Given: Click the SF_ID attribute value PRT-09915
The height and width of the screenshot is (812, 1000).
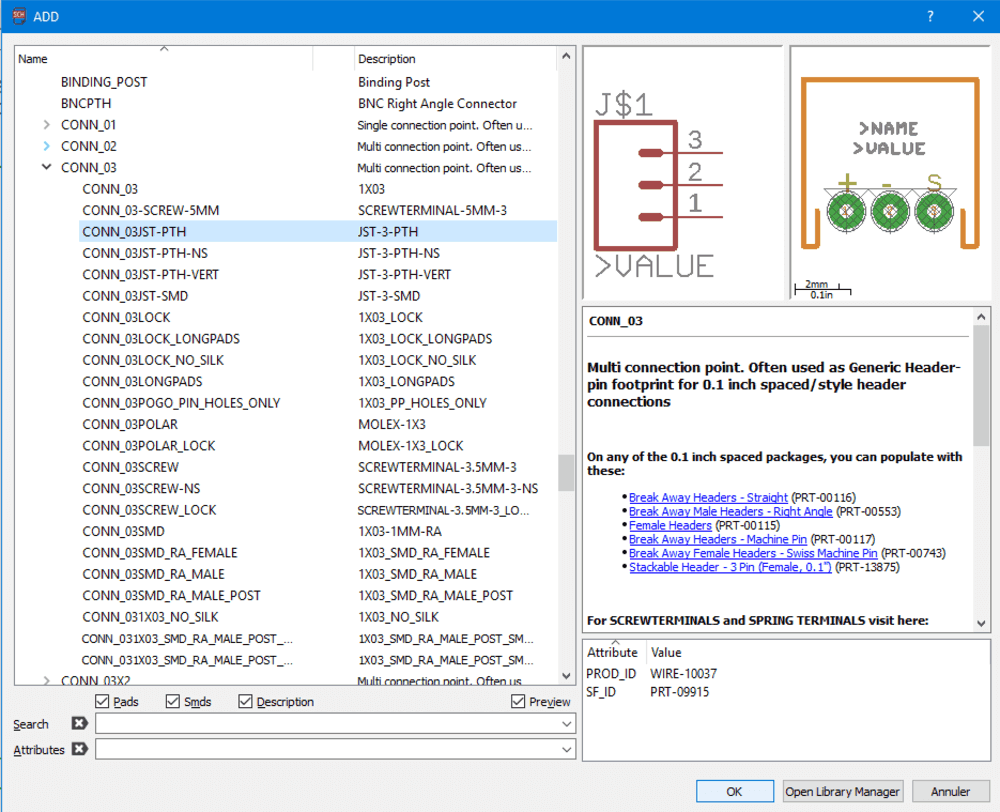Looking at the screenshot, I should pos(679,692).
